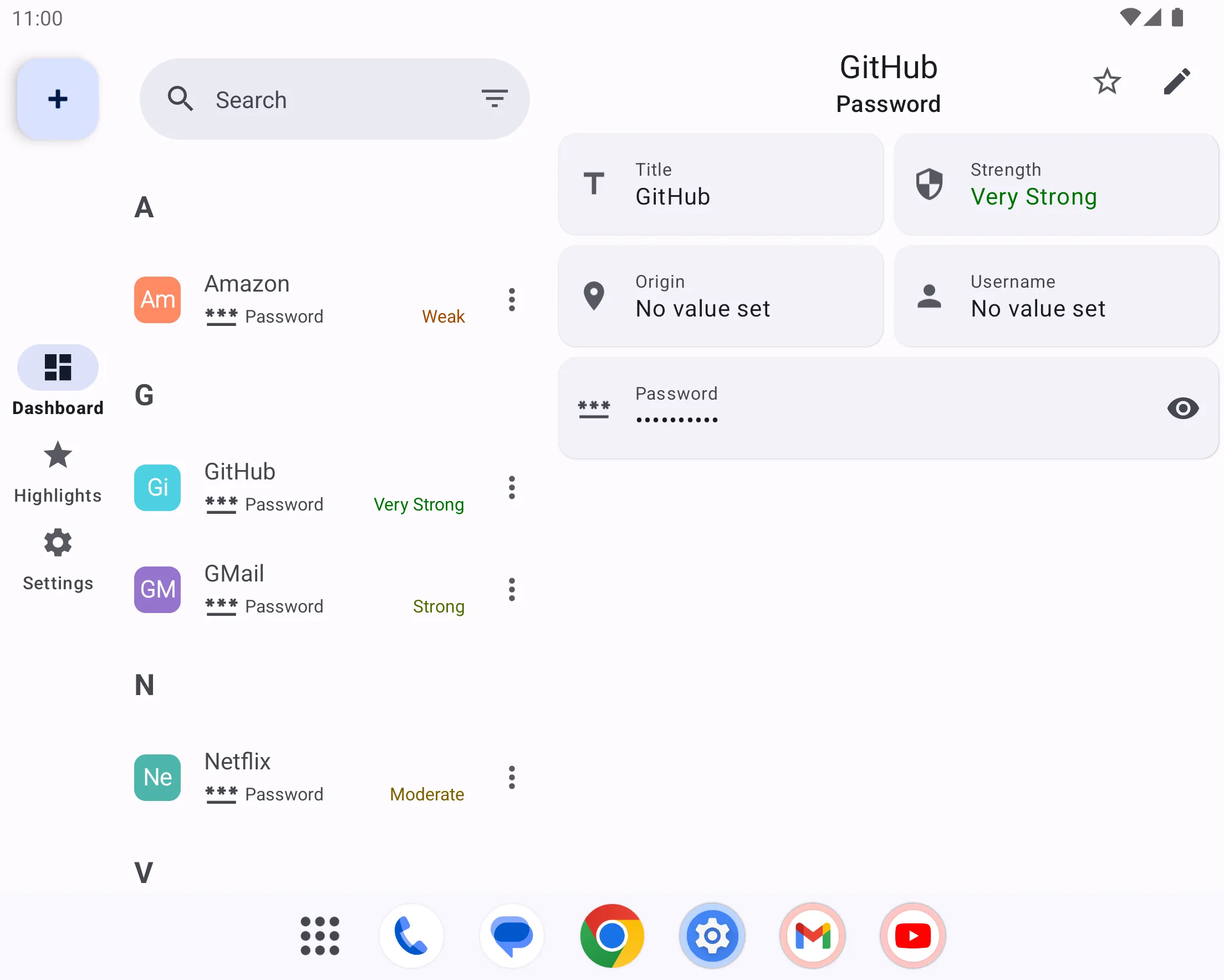Open more options for GMail entry
This screenshot has width=1224, height=980.
512,589
